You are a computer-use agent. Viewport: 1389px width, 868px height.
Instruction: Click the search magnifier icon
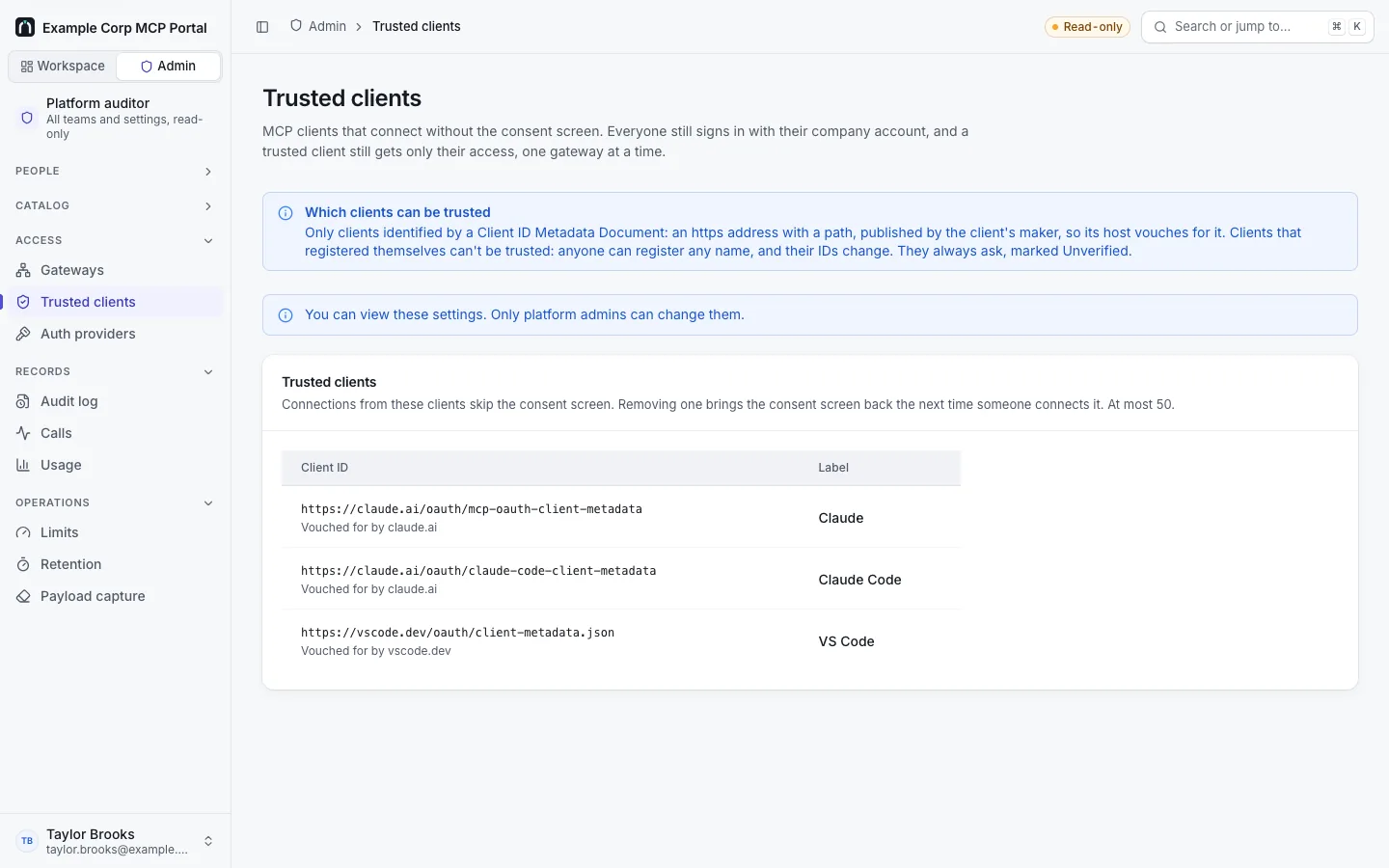1160,27
